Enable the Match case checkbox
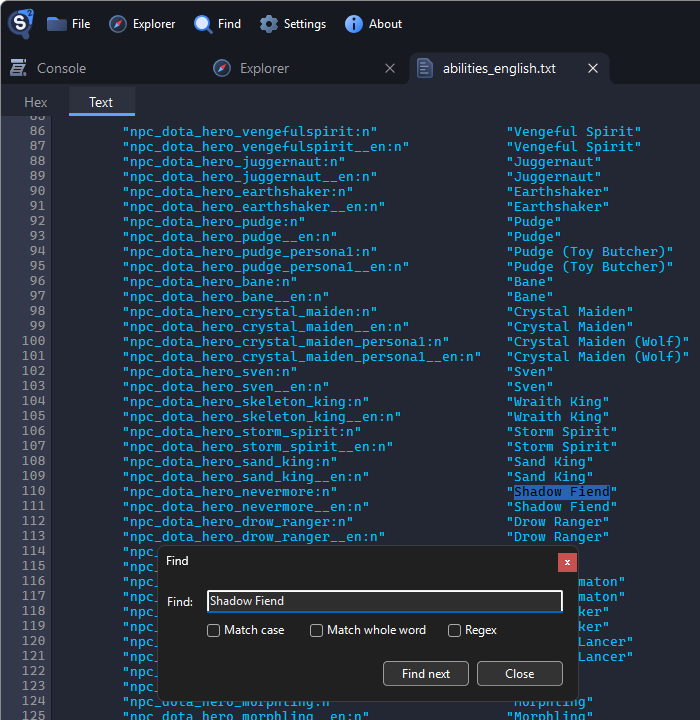 pos(214,630)
